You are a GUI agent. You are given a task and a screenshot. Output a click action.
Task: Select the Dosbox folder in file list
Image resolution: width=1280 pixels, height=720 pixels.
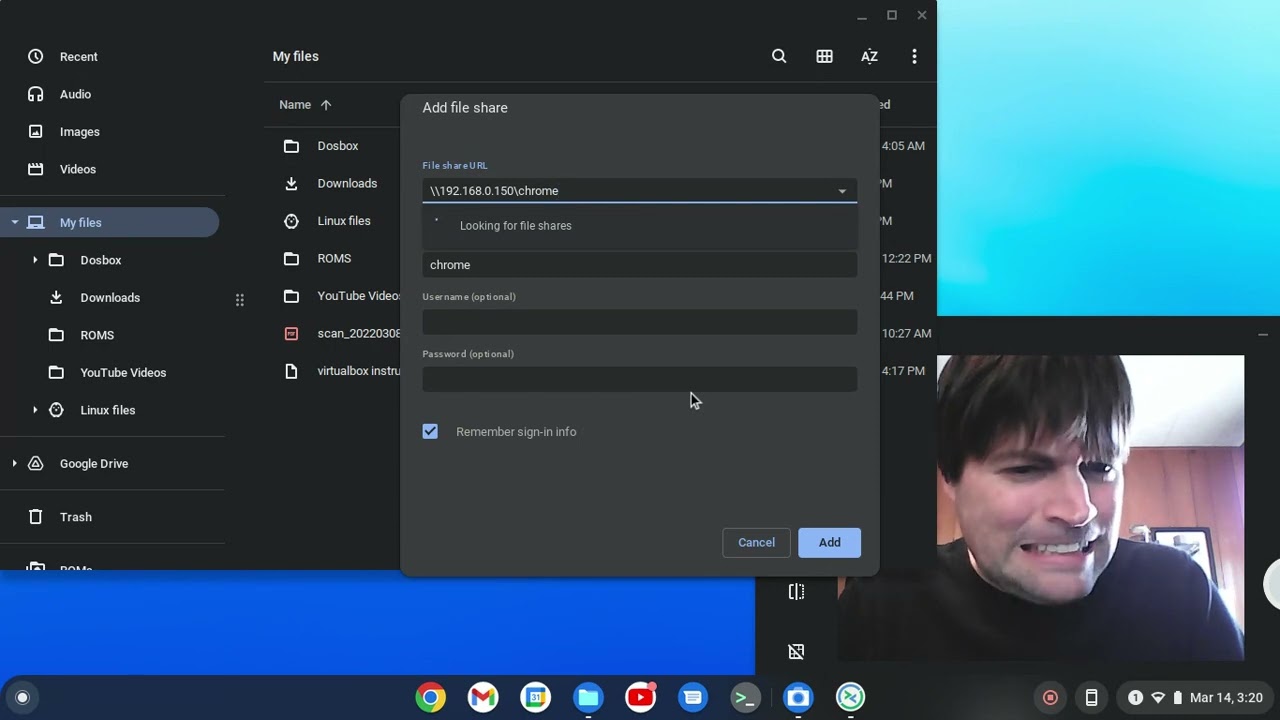click(x=340, y=146)
